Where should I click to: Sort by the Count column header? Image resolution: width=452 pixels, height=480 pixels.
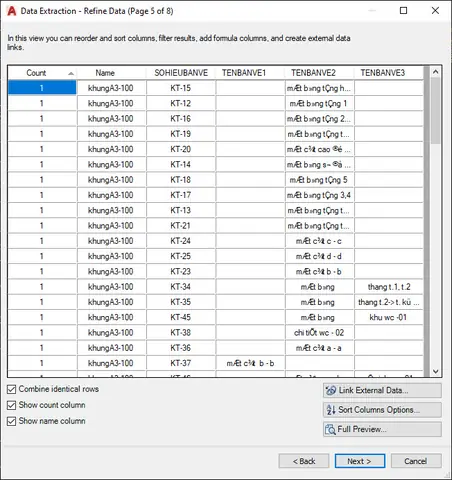tap(42, 73)
